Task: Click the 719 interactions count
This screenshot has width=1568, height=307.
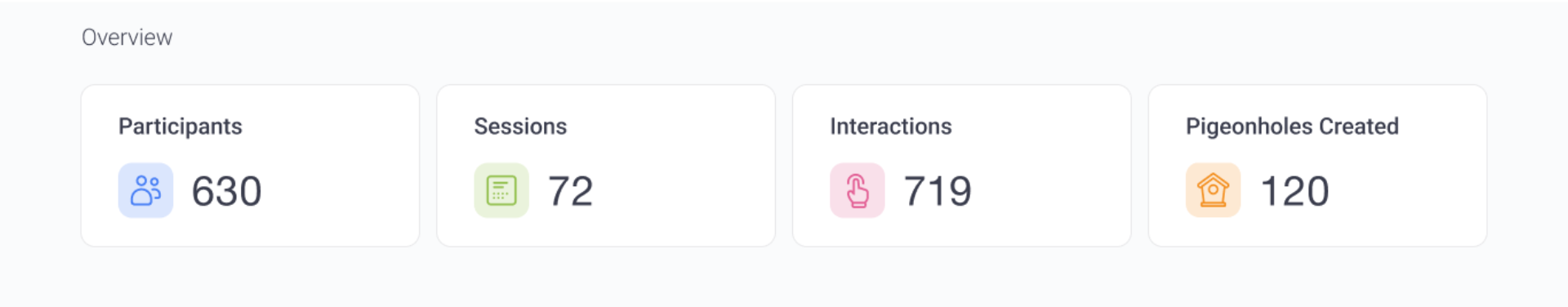Action: [938, 191]
